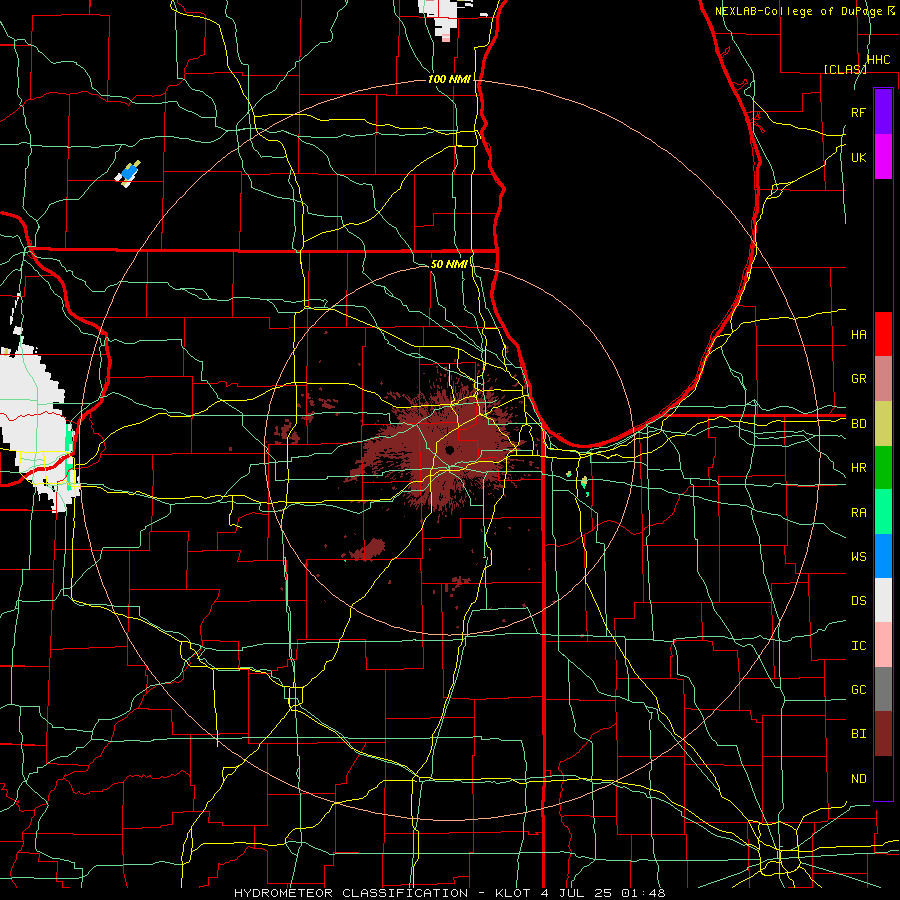Click the RF legend label
This screenshot has width=900, height=900.
pos(859,112)
